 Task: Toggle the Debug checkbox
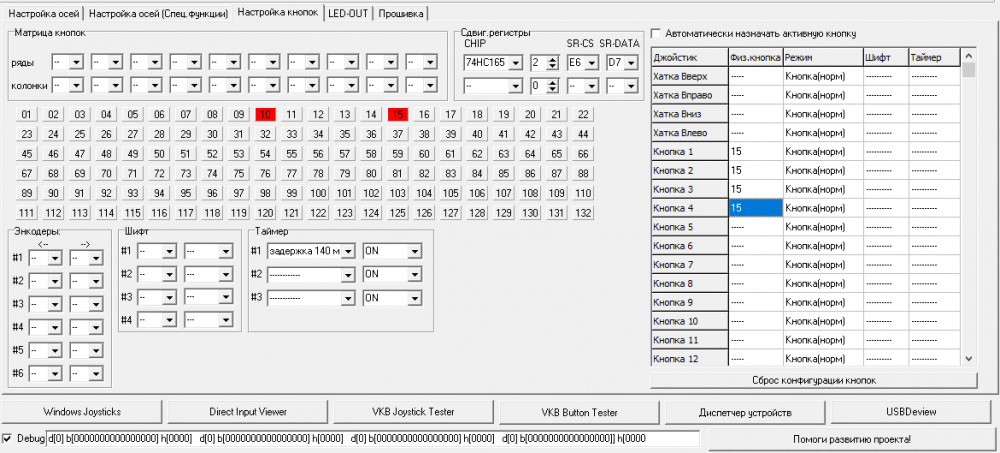tap(8, 439)
